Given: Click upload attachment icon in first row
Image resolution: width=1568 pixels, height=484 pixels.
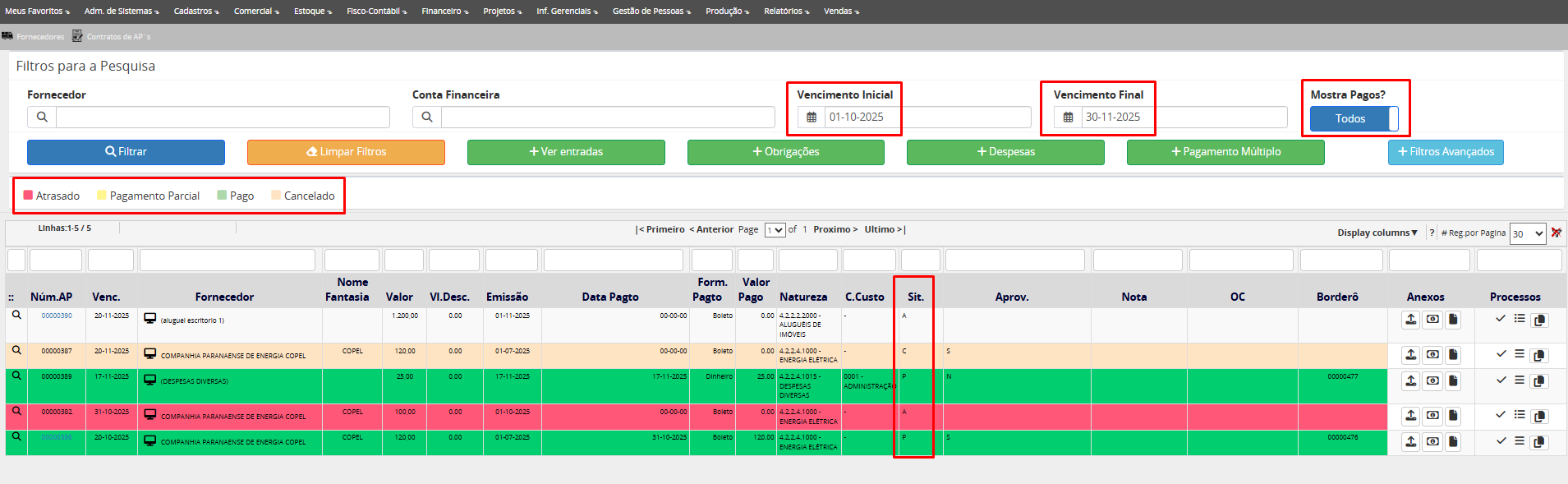Looking at the screenshot, I should click(1411, 320).
